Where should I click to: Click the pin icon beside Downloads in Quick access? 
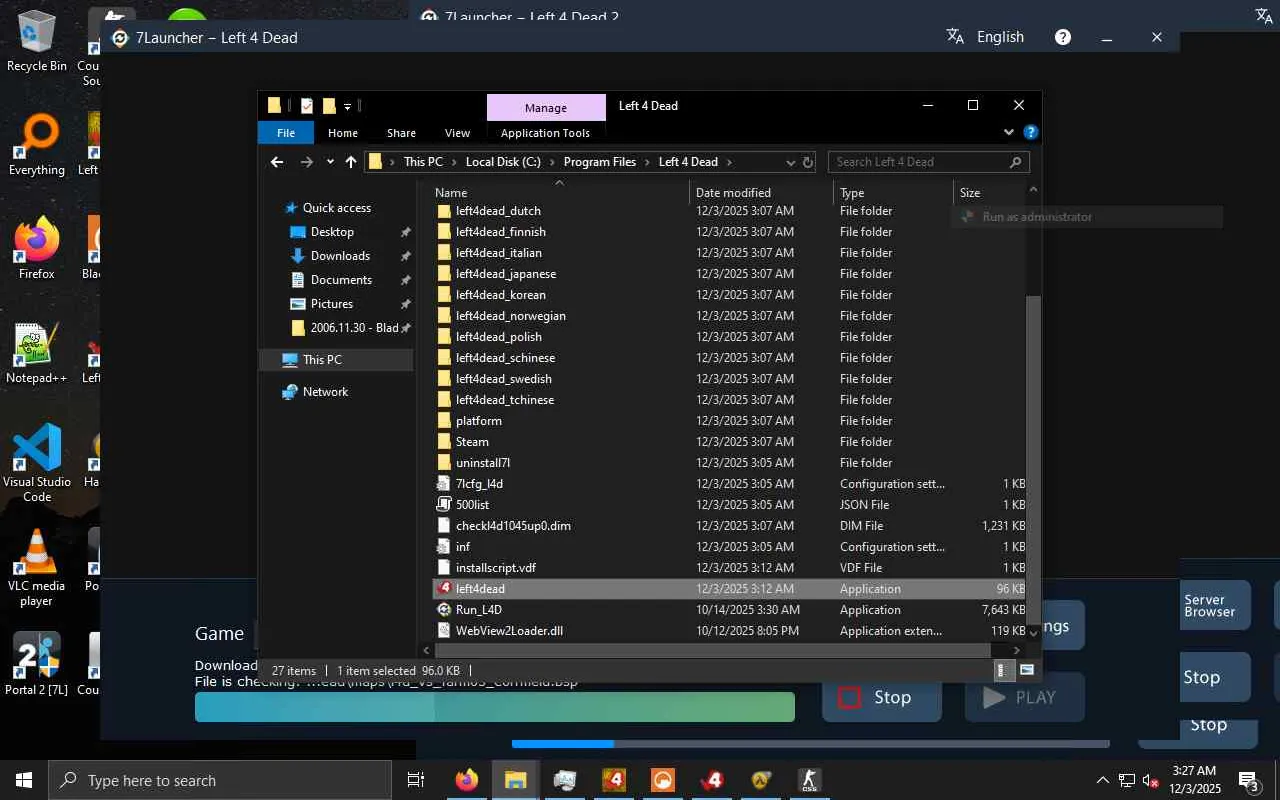tap(405, 256)
